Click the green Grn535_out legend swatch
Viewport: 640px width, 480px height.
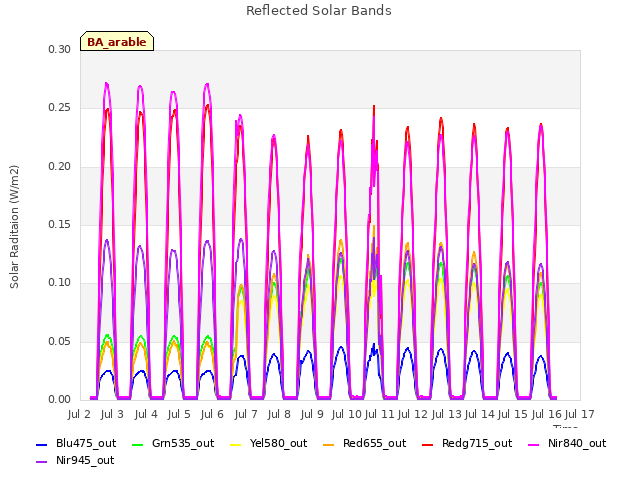138,444
